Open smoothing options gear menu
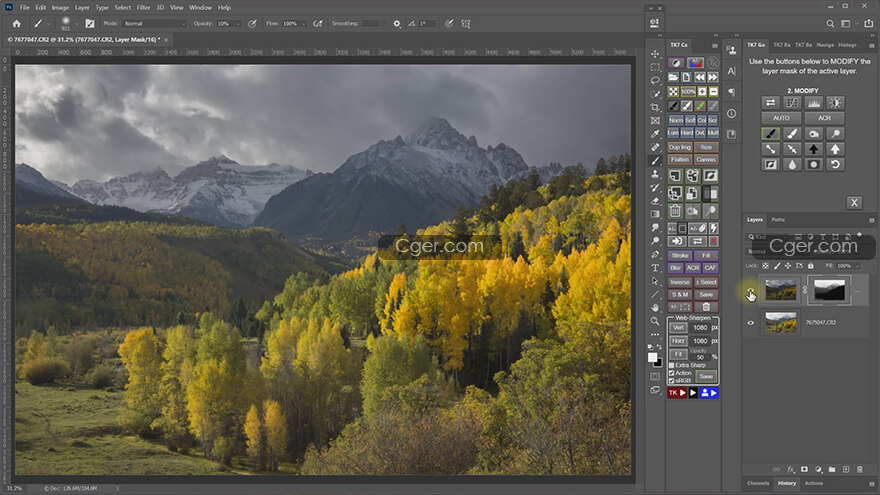Viewport: 880px width, 495px height. pyautogui.click(x=397, y=24)
